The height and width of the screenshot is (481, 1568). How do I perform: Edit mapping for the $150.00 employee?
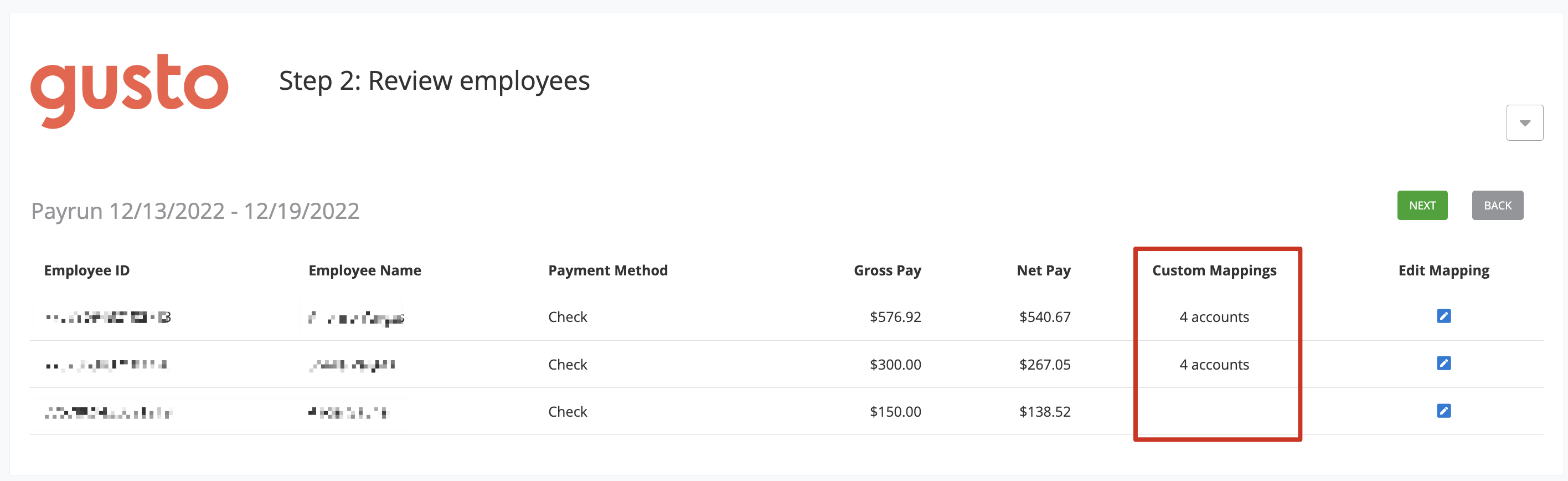coord(1443,411)
